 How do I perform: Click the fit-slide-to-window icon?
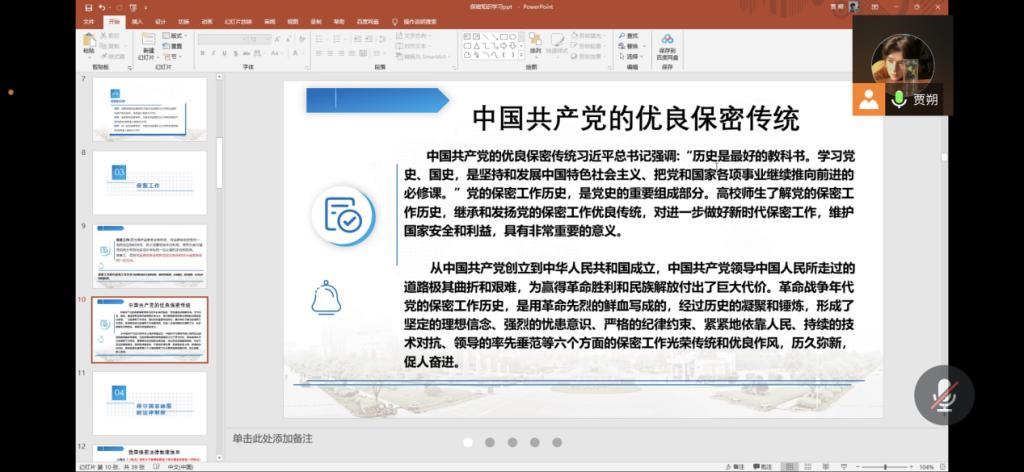pos(942,467)
